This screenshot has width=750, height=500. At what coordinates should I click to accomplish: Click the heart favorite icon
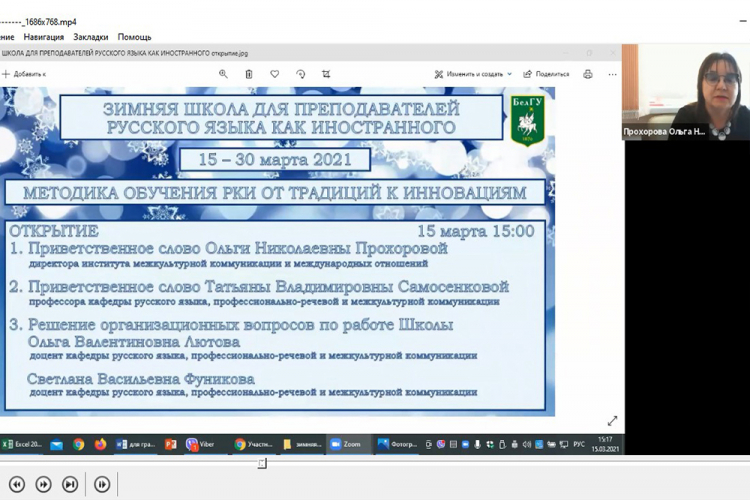[275, 74]
